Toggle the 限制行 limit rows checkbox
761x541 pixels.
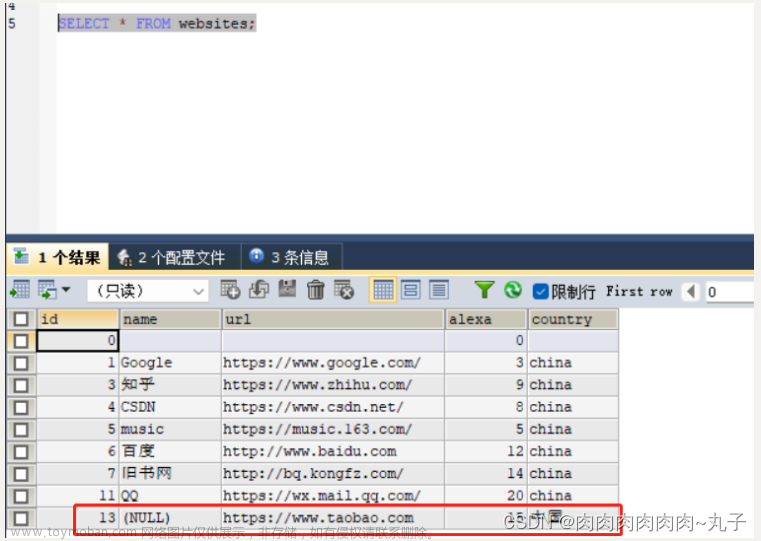[540, 292]
